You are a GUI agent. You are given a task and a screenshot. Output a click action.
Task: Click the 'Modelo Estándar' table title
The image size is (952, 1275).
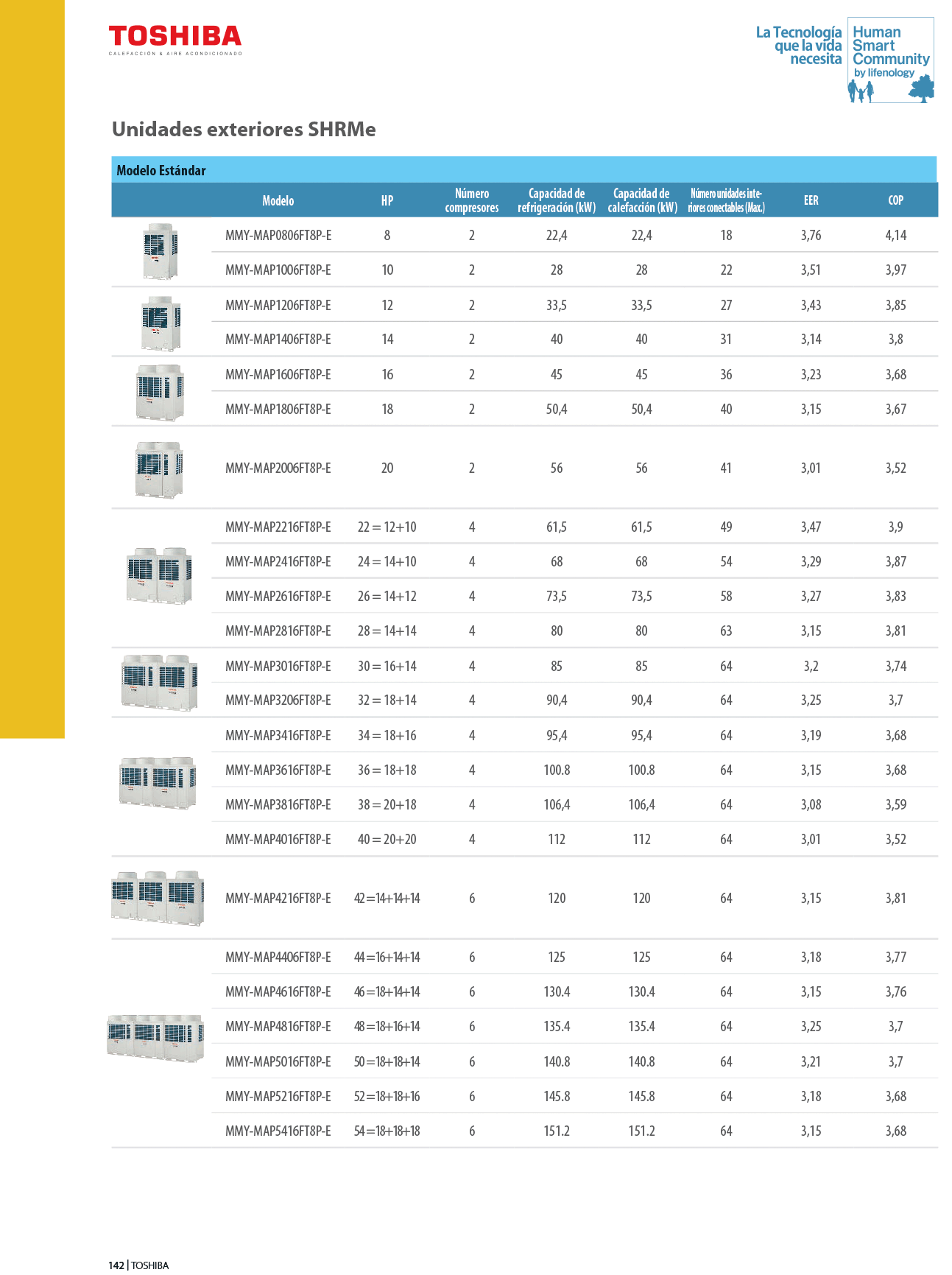(x=161, y=170)
